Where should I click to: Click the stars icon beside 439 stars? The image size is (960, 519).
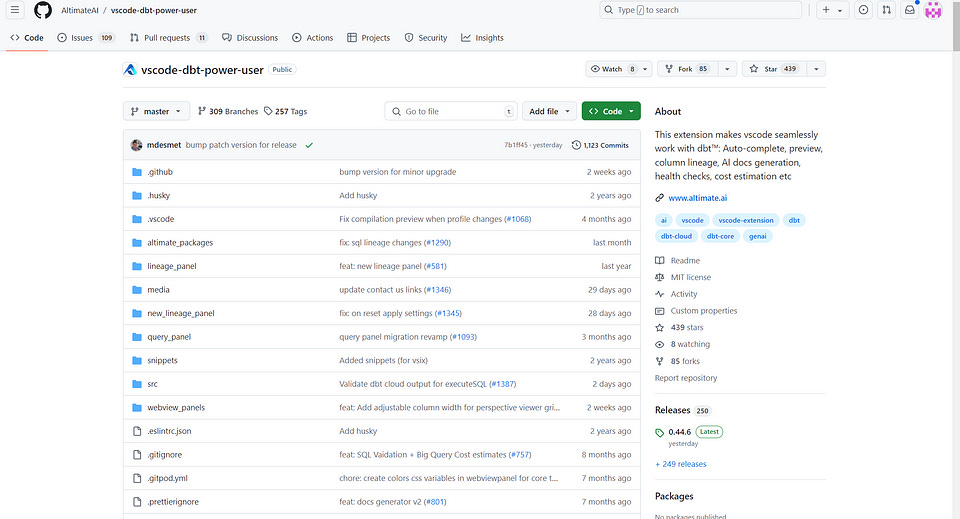pos(659,327)
